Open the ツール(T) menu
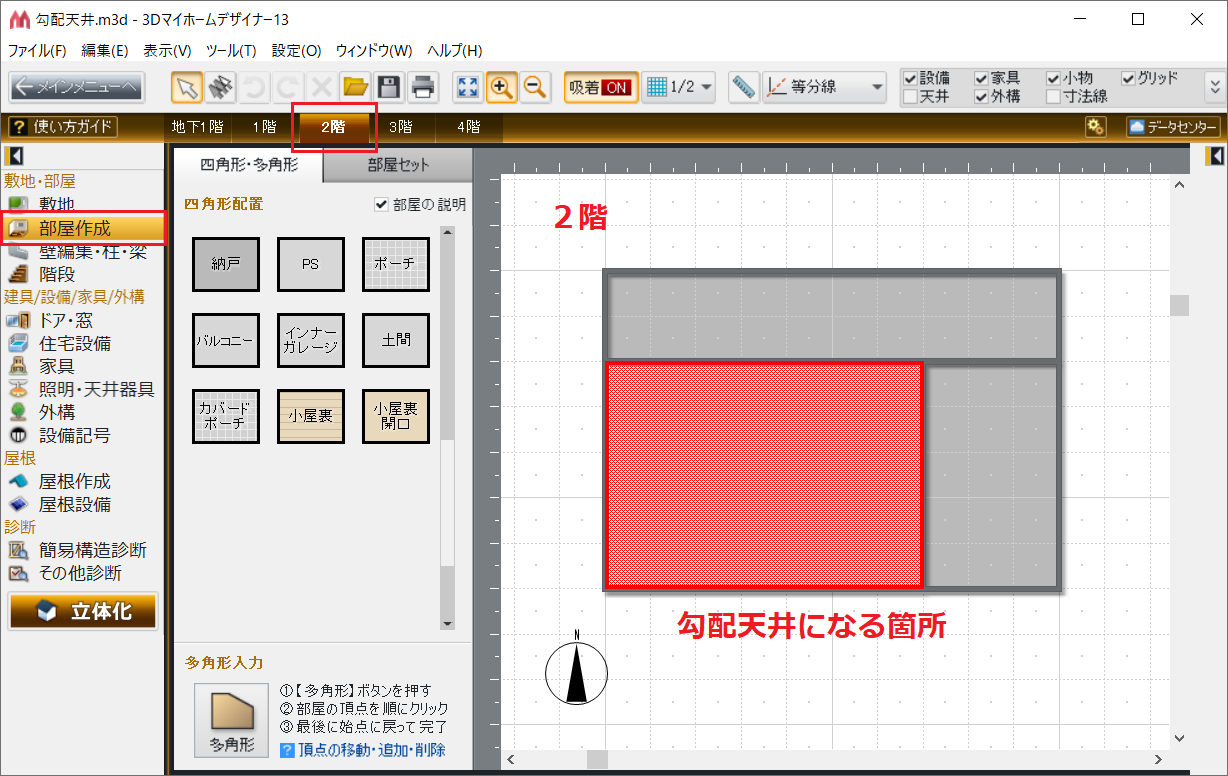Screen dimensions: 1228x776 click(230, 50)
